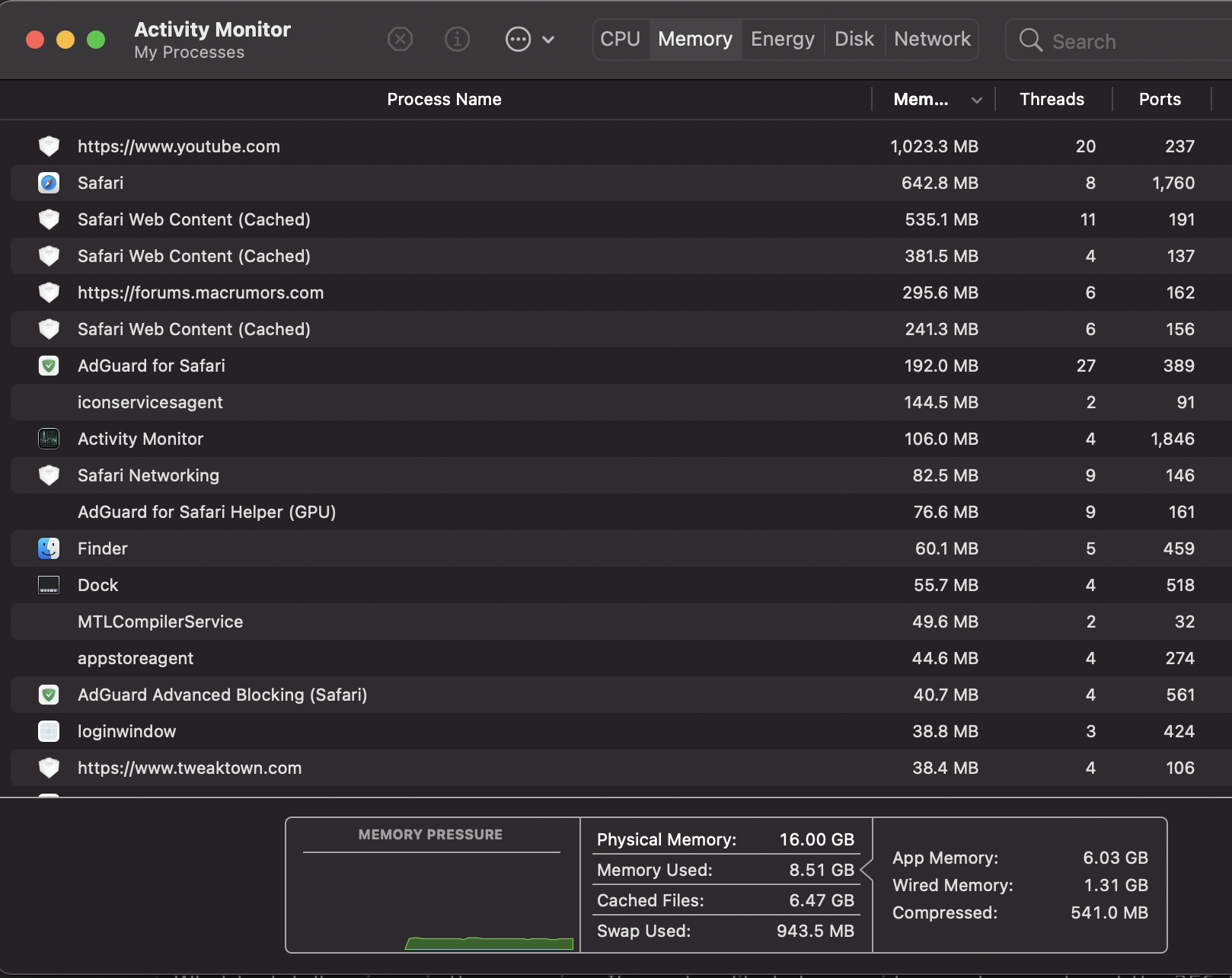The image size is (1232, 978).
Task: Select the Activity Monitor process name in list
Action: 141,439
